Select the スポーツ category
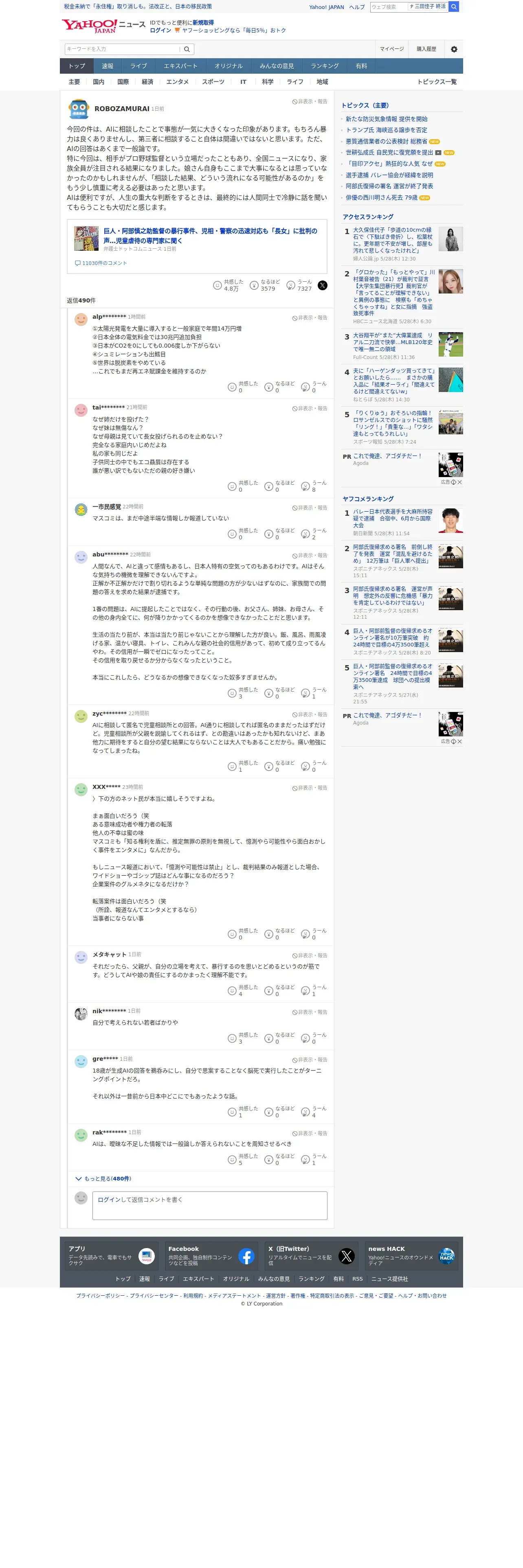The image size is (523, 1568). coord(213,82)
